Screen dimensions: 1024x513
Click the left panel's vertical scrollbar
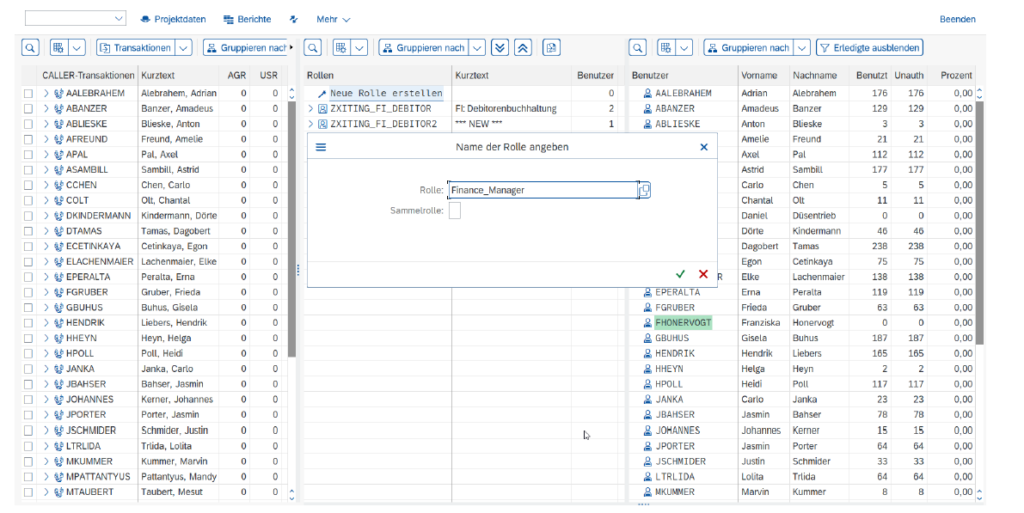click(x=292, y=220)
